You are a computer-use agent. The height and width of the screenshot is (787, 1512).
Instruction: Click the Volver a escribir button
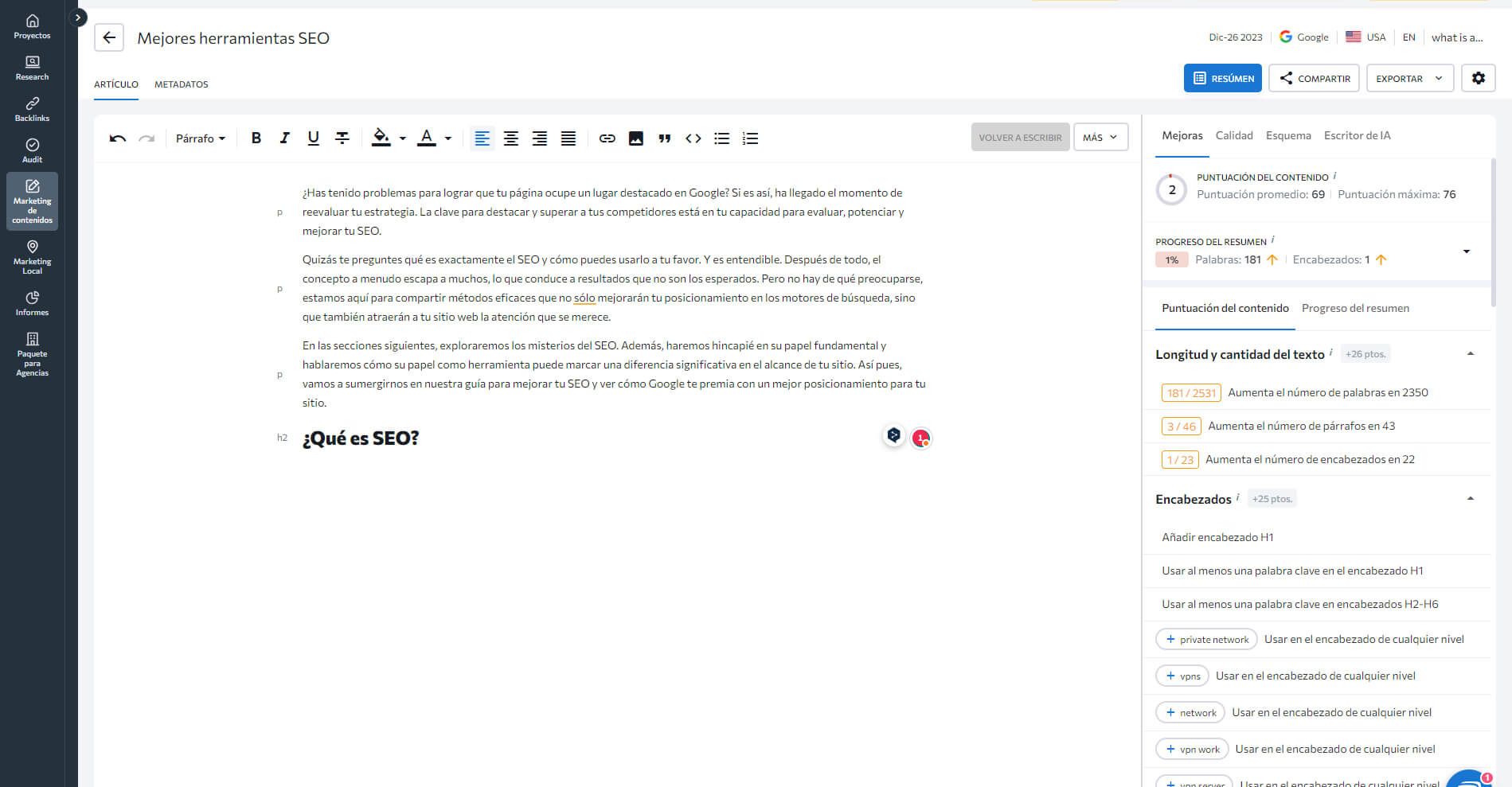(1020, 138)
